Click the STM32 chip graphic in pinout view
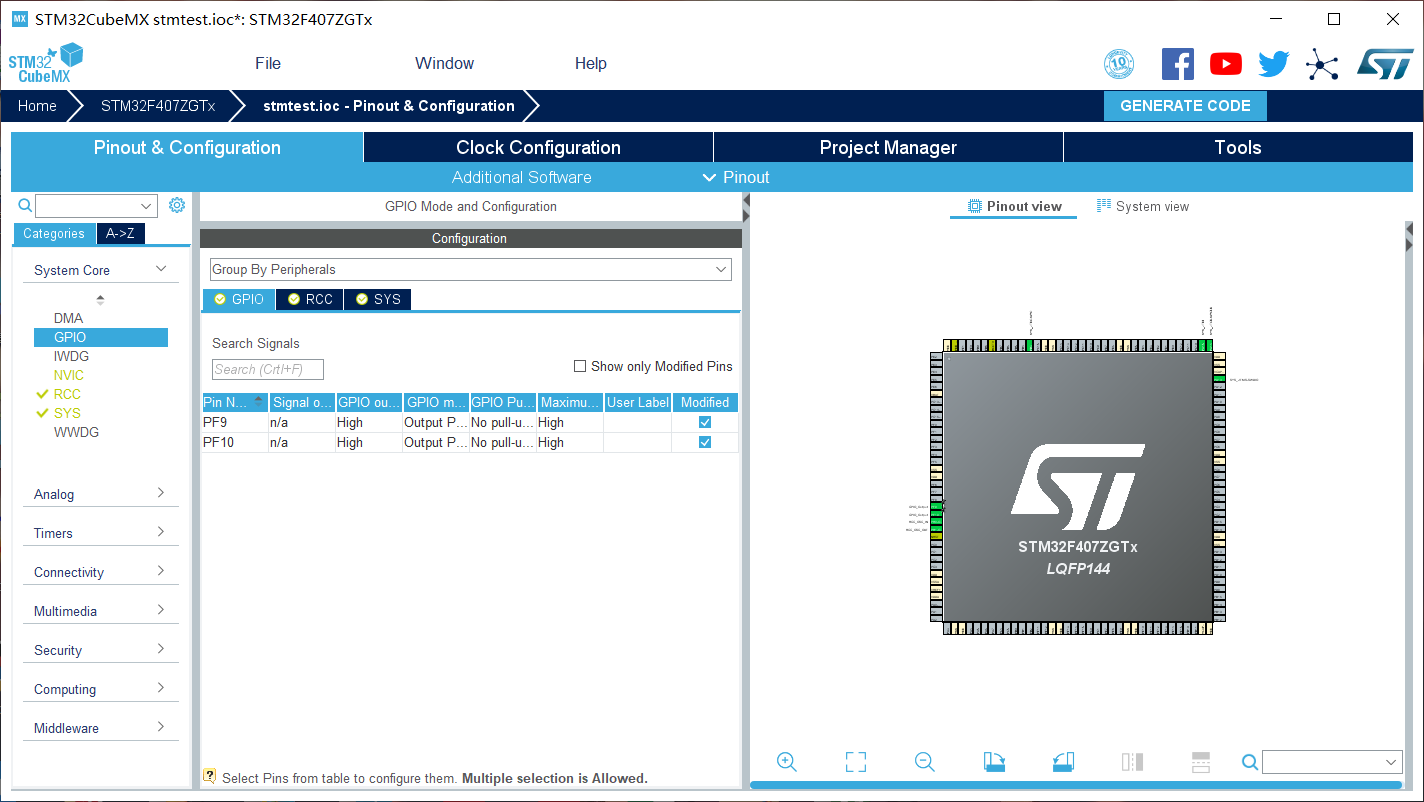 [1078, 487]
